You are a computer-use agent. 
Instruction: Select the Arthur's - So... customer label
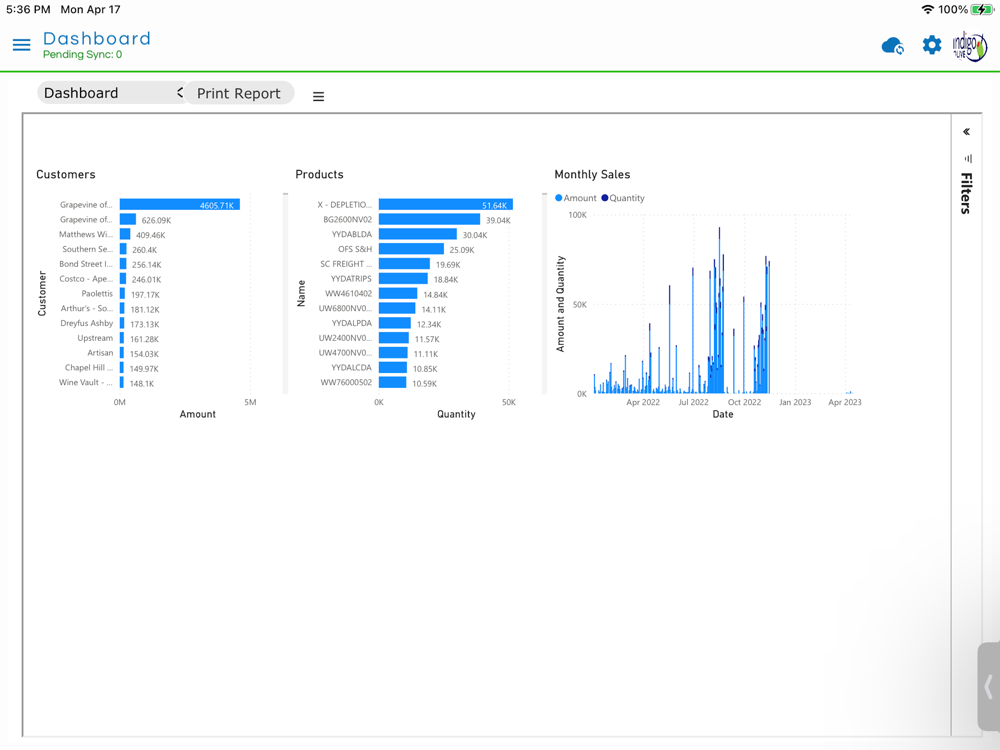(x=87, y=308)
